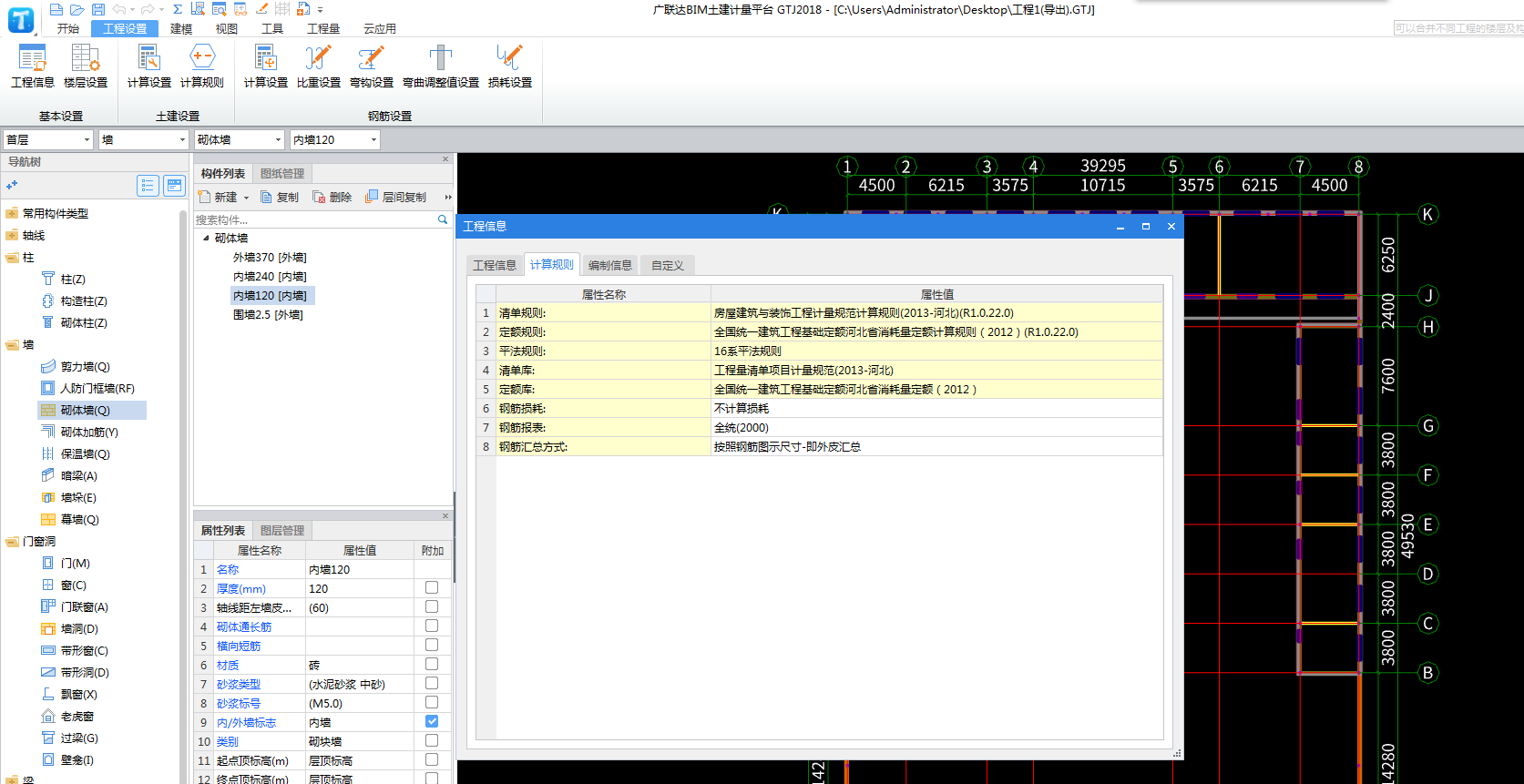1524x784 pixels.
Task: Click the open folder icon in quick access bar
Action: (x=77, y=9)
